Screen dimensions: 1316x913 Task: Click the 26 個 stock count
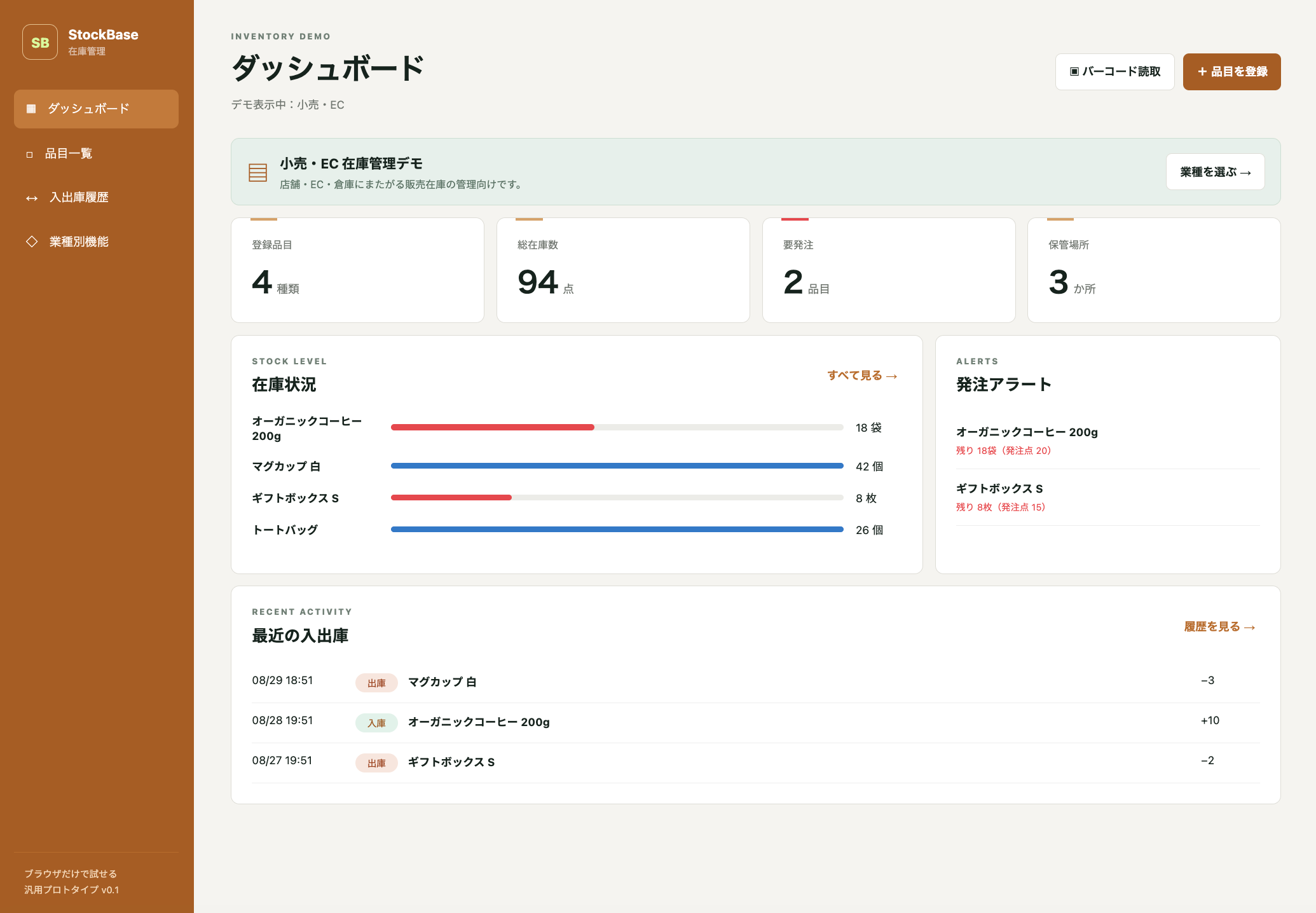[869, 530]
